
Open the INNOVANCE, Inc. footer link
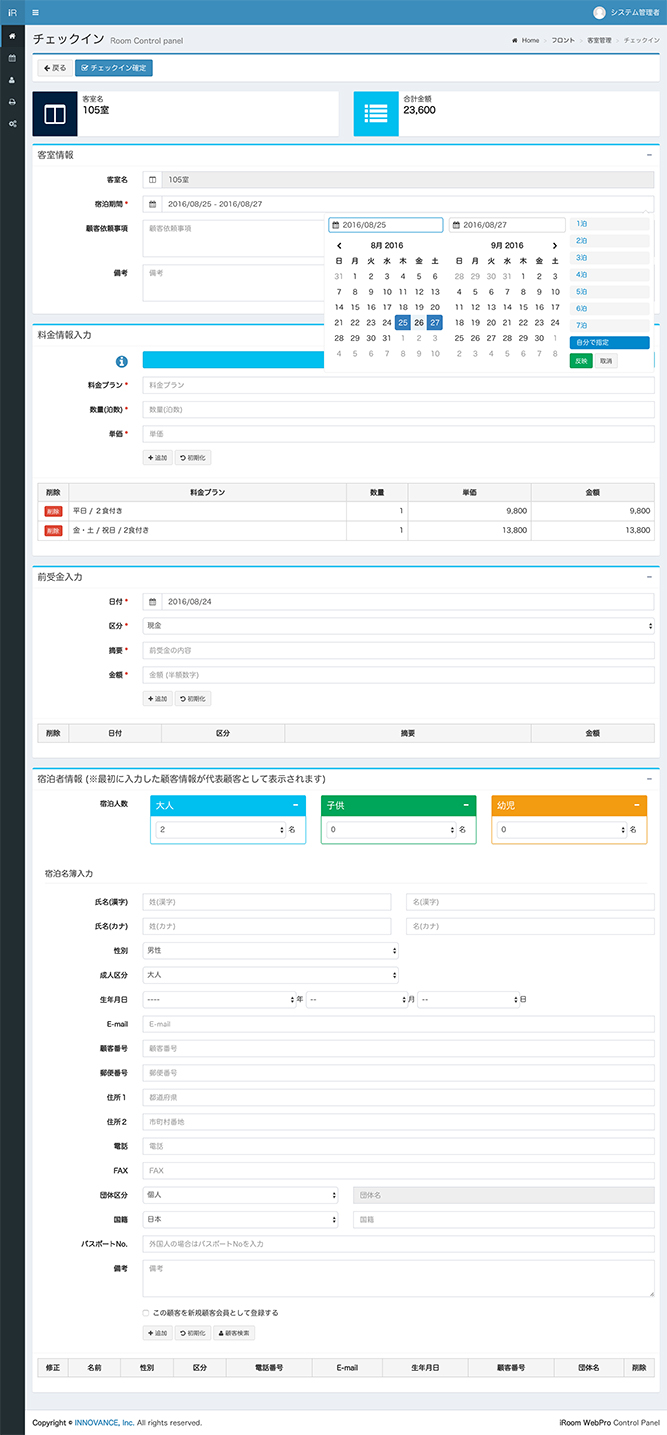click(104, 1422)
